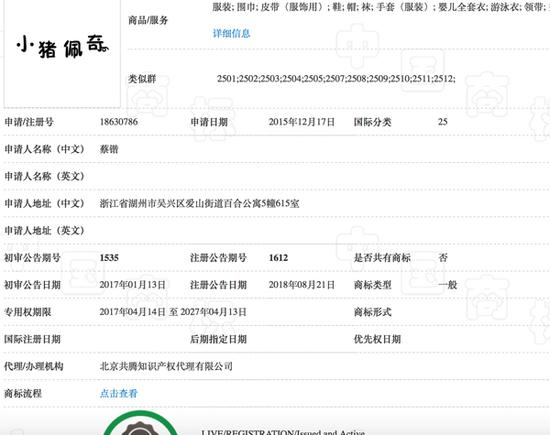Viewport: 550px width, 435px height.
Task: Select the 国际分类 value 25
Action: (443, 122)
